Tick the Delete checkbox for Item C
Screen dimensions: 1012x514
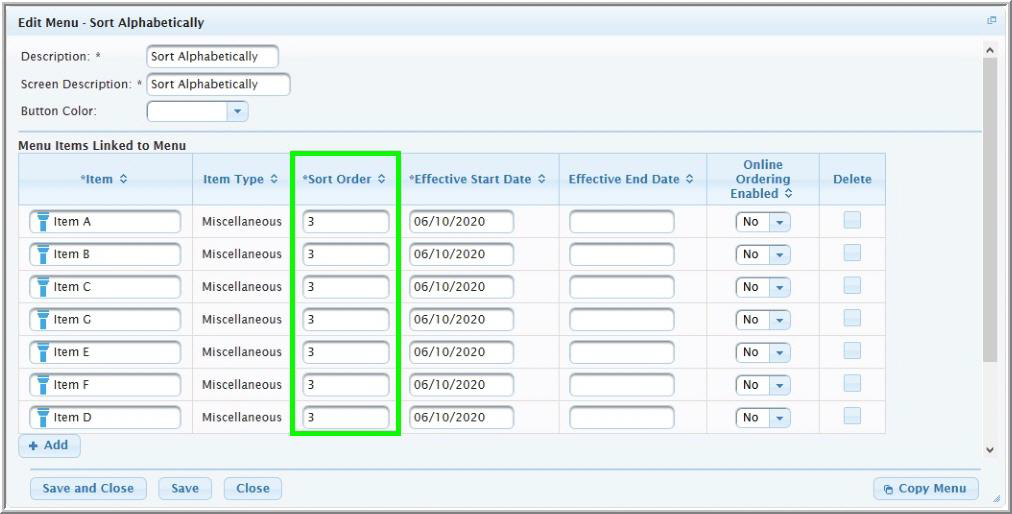click(x=852, y=286)
